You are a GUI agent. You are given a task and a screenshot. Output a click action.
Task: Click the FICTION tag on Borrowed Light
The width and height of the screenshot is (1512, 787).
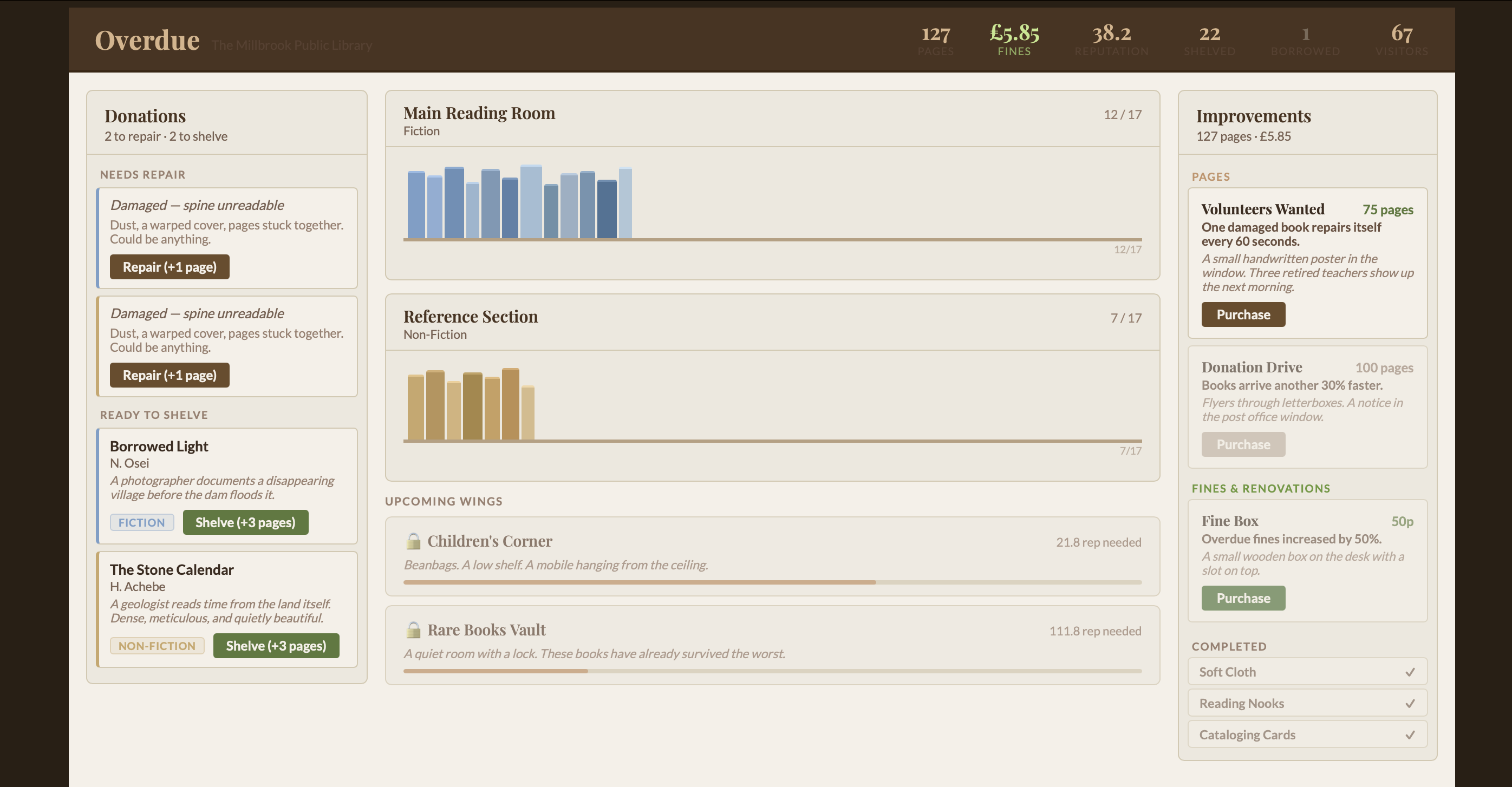pos(141,522)
